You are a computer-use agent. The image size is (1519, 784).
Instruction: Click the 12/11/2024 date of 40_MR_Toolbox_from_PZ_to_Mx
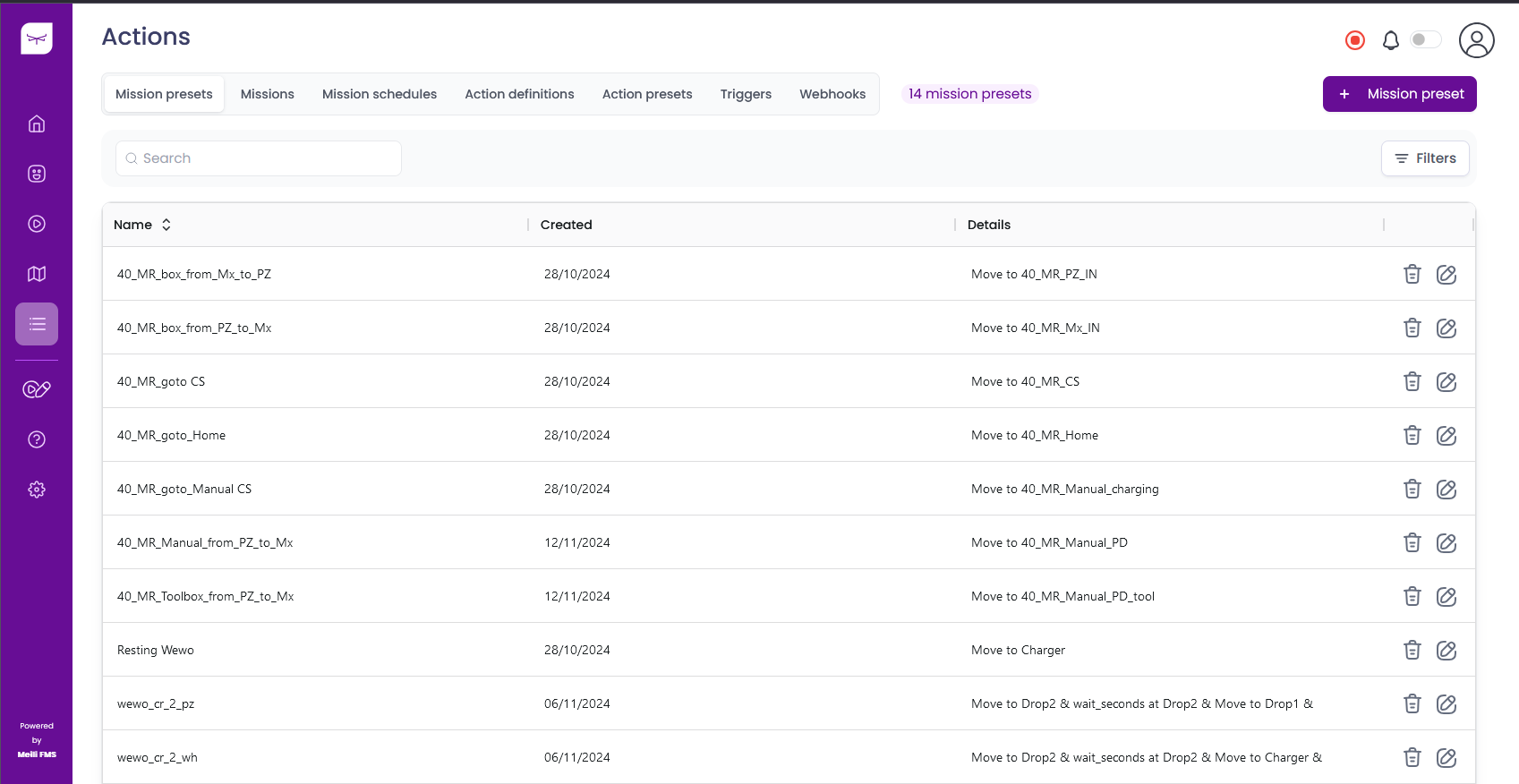click(577, 596)
